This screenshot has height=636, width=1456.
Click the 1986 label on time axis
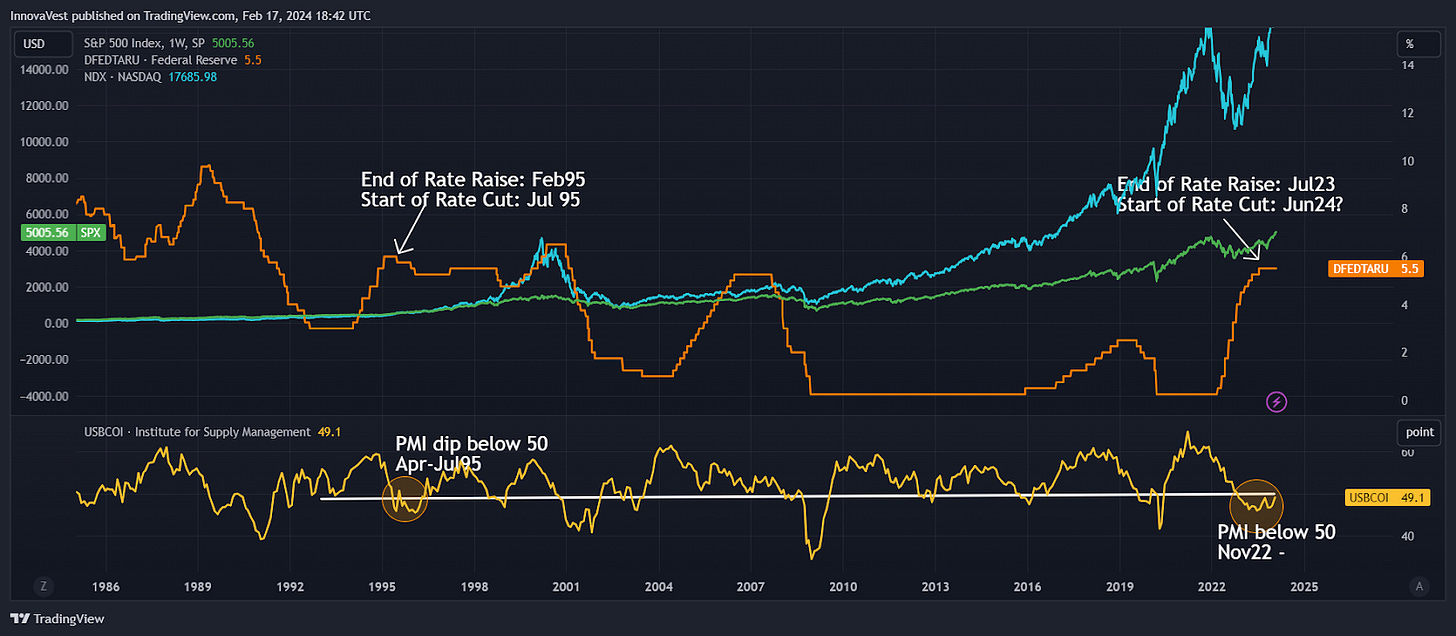click(106, 585)
